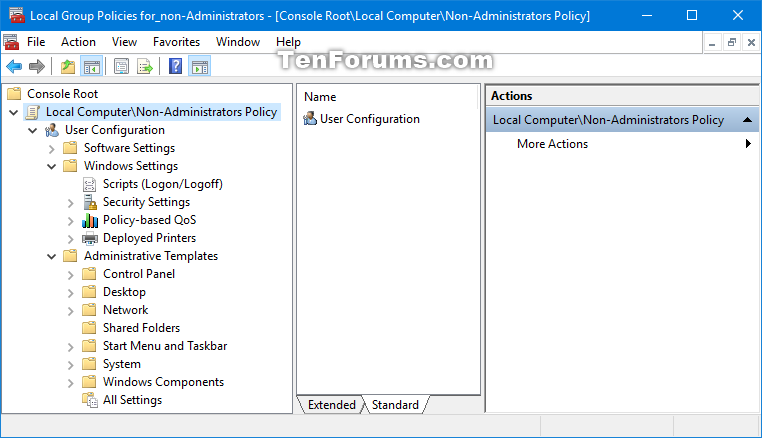Minimize the inner MDI child window
The image size is (762, 438).
tap(712, 43)
